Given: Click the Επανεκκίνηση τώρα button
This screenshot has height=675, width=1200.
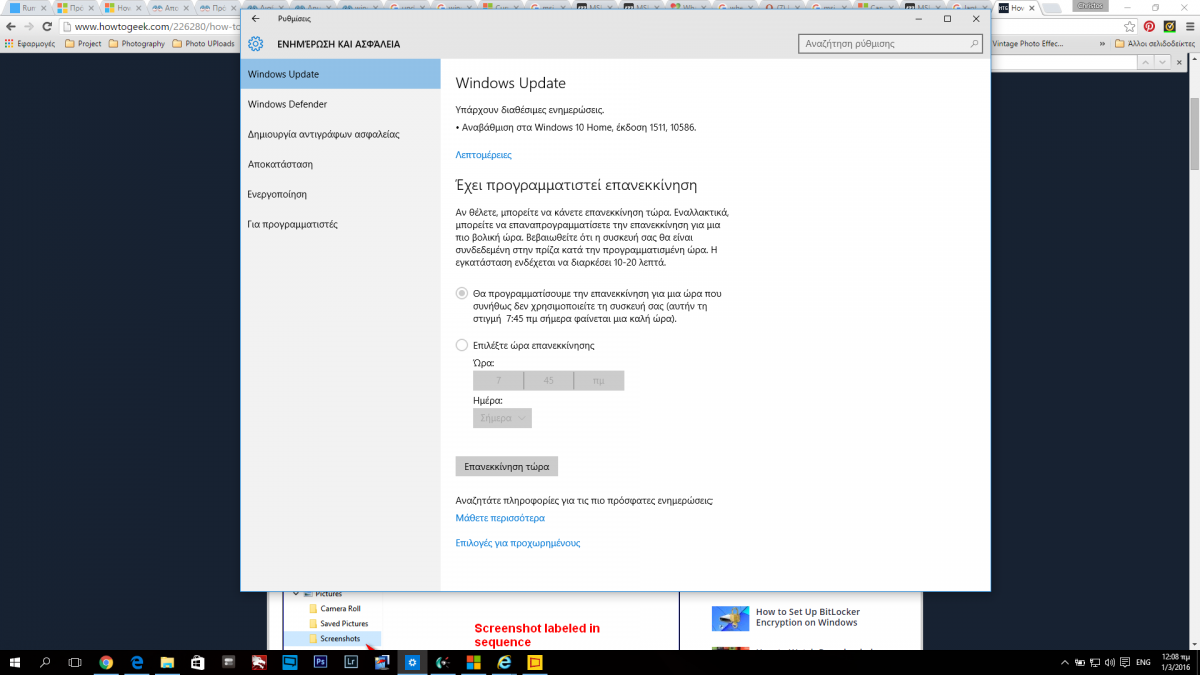Looking at the screenshot, I should 506,467.
